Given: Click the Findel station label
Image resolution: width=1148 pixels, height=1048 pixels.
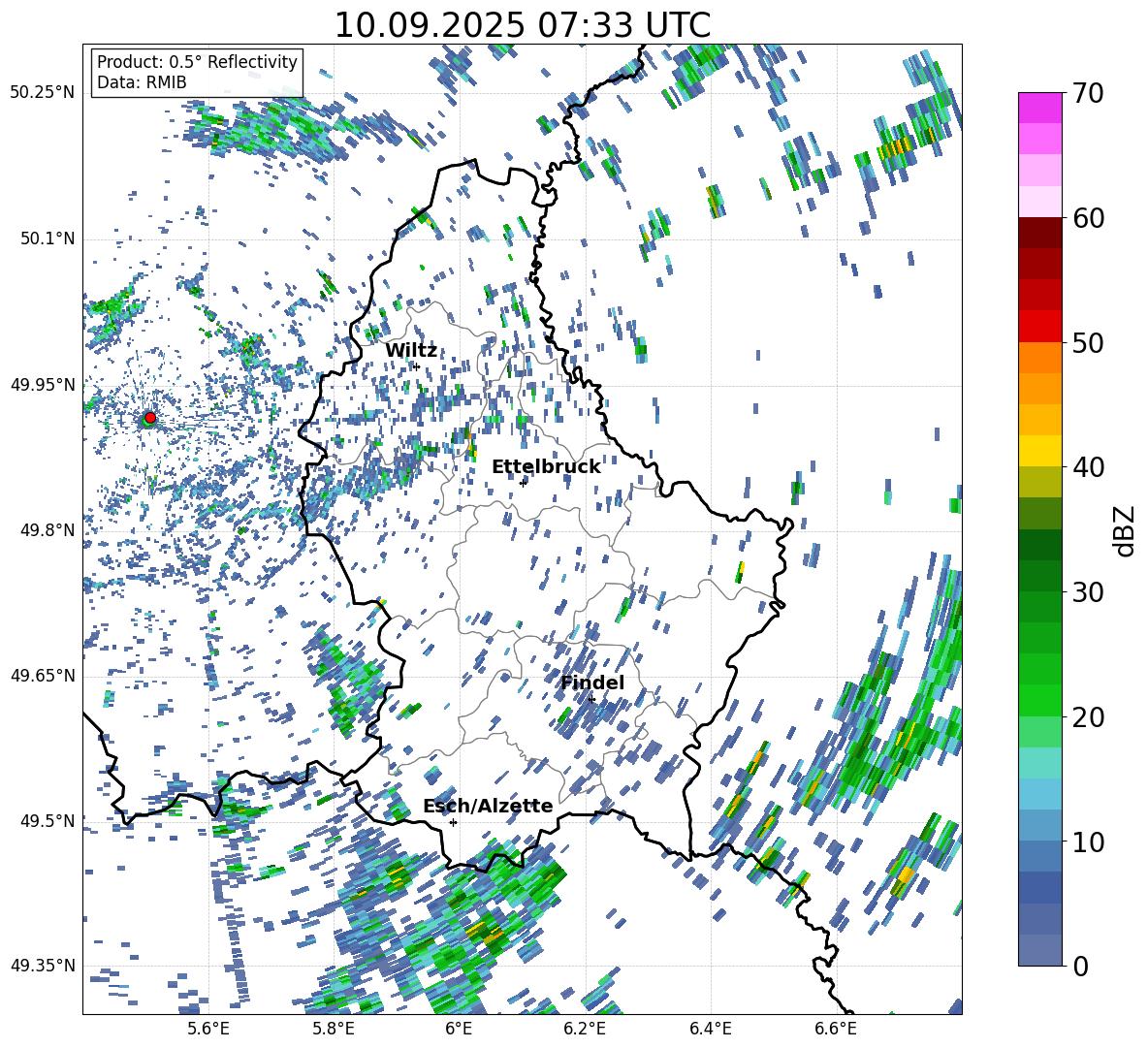Looking at the screenshot, I should click(x=592, y=683).
